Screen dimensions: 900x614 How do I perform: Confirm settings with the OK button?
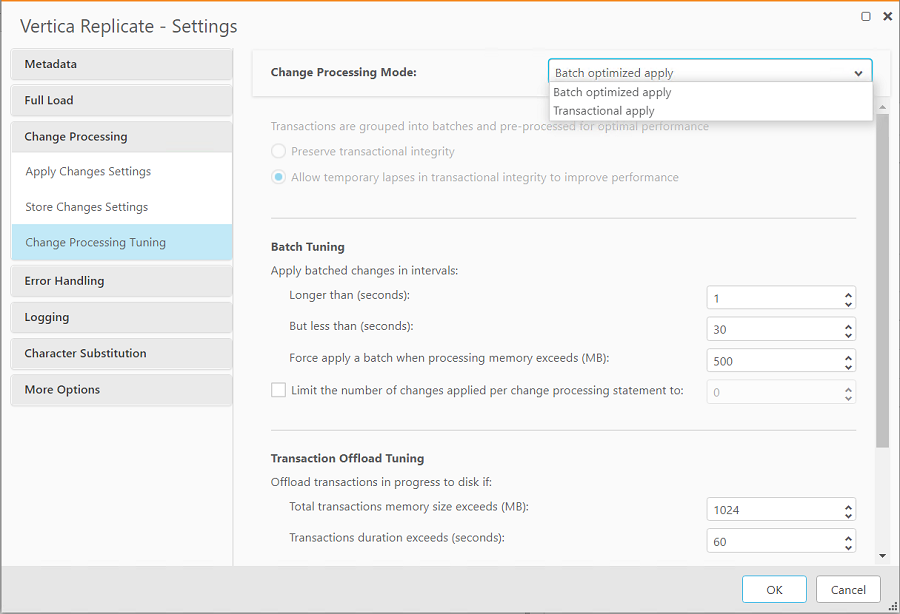click(x=773, y=589)
